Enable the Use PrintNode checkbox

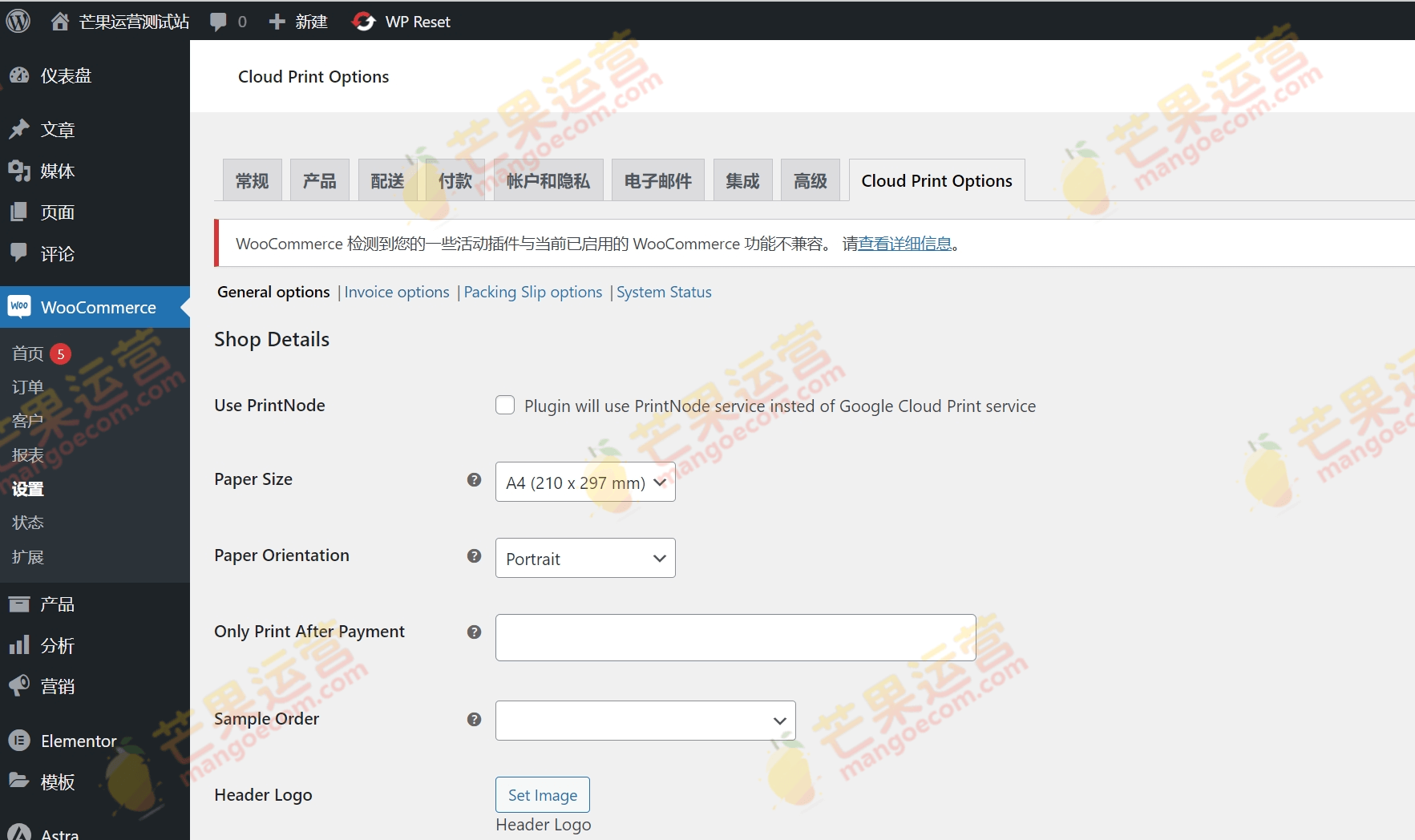click(505, 406)
